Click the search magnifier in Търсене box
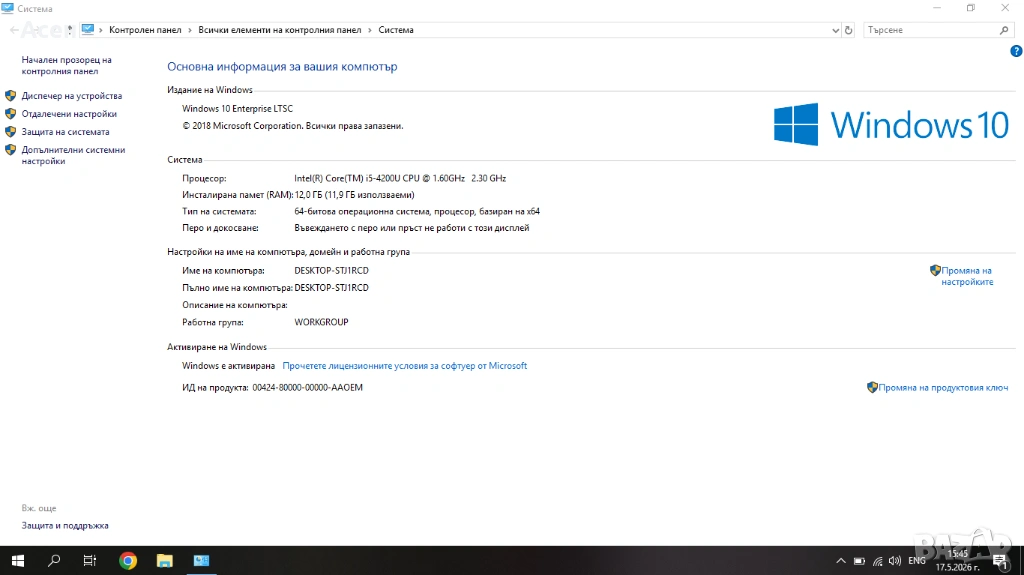 coord(1004,30)
